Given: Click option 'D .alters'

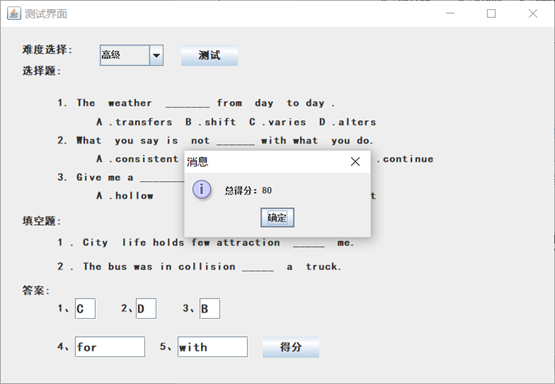Looking at the screenshot, I should (347, 122).
